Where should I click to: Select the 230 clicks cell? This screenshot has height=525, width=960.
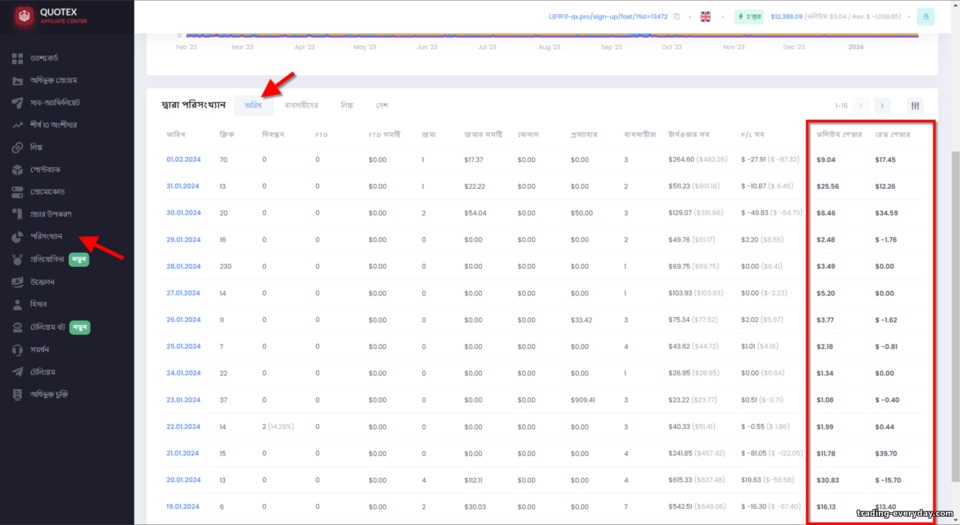[225, 266]
